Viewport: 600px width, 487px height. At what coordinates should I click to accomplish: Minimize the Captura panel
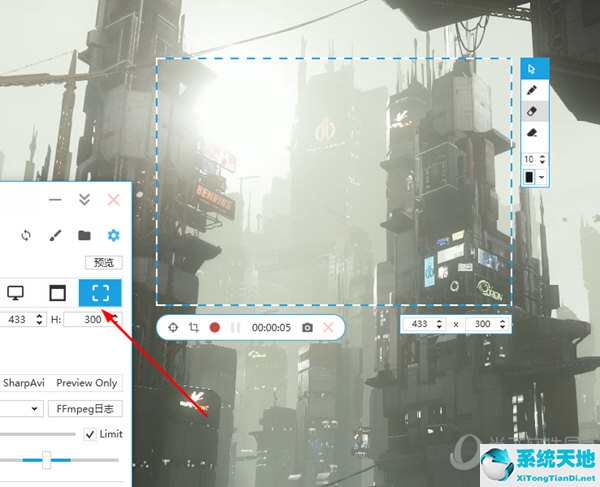(55, 199)
